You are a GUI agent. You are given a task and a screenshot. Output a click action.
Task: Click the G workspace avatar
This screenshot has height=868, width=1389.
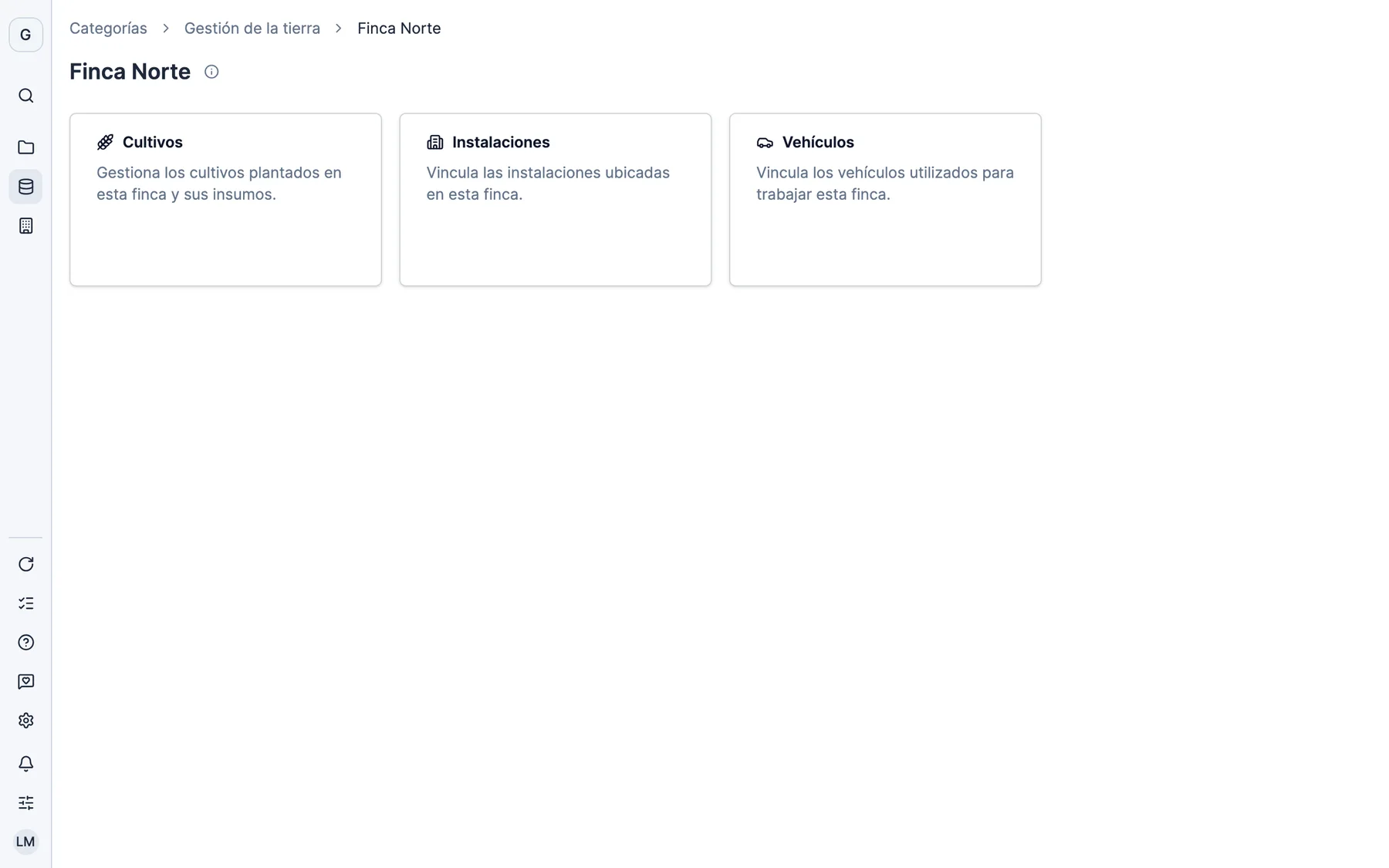(25, 35)
